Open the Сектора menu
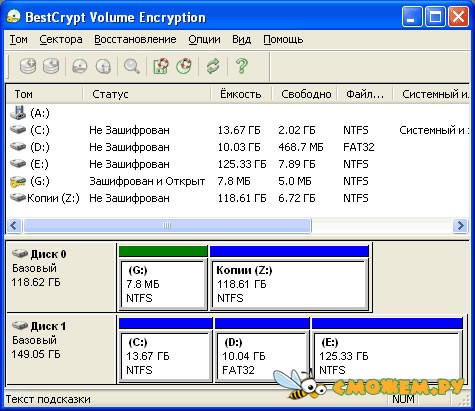Image resolution: width=475 pixels, height=411 pixels. click(61, 39)
